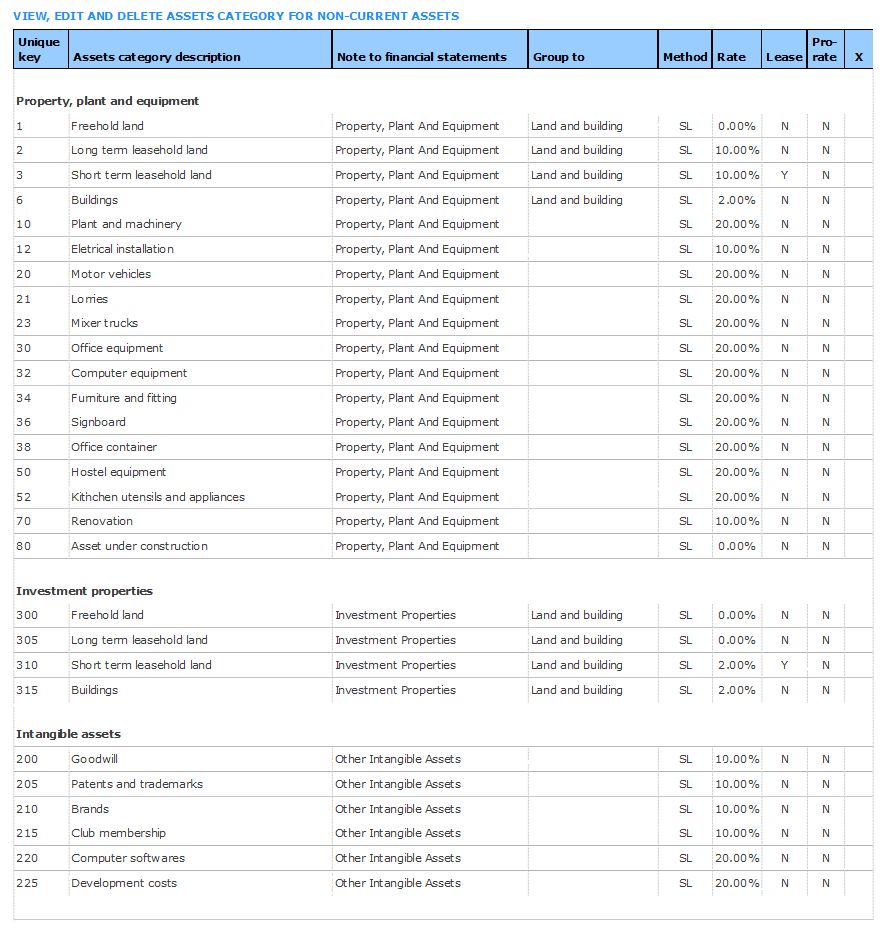
Task: Click the Lease N cell for Plant and machinery
Action: pos(784,225)
